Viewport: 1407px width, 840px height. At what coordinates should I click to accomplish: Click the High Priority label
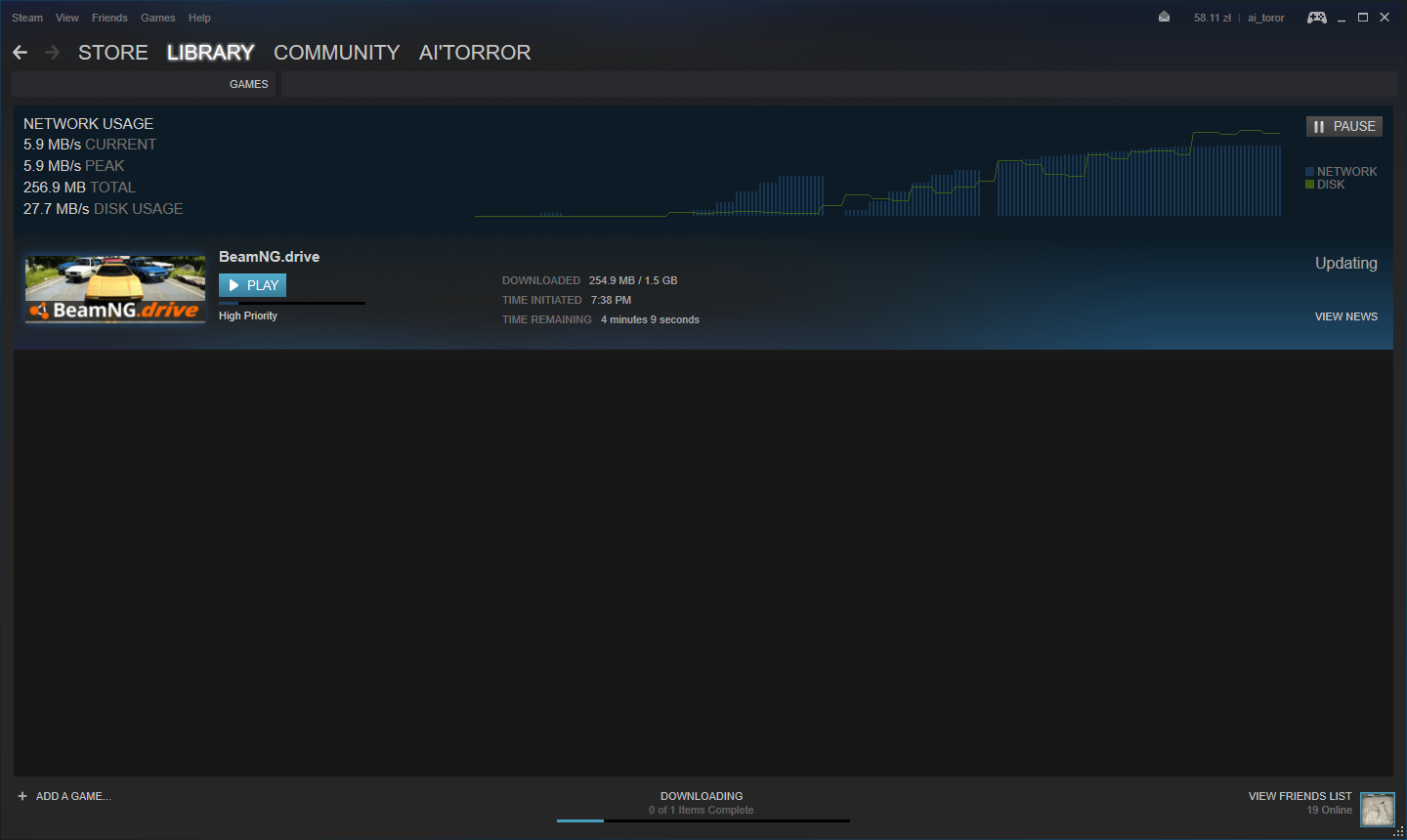248,315
